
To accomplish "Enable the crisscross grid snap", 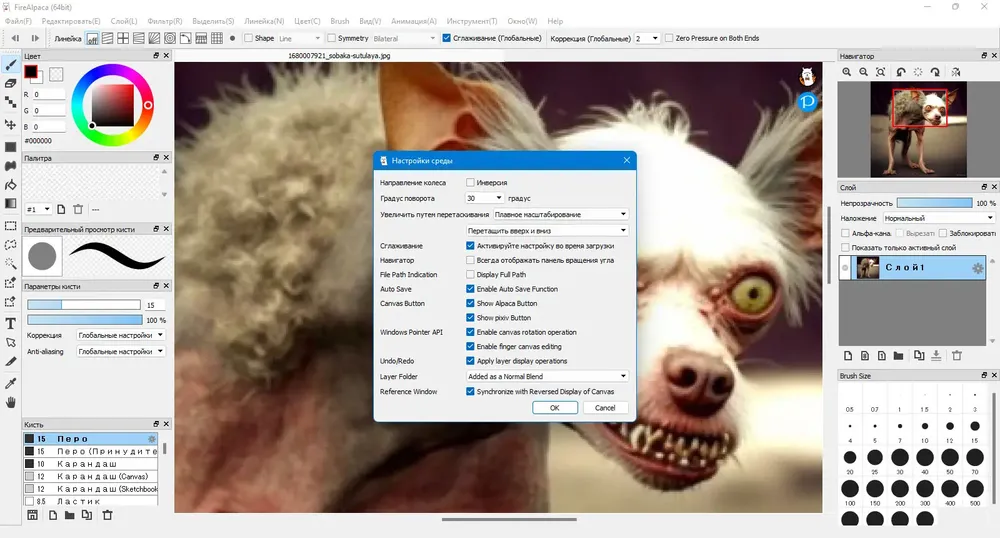I will coord(123,38).
